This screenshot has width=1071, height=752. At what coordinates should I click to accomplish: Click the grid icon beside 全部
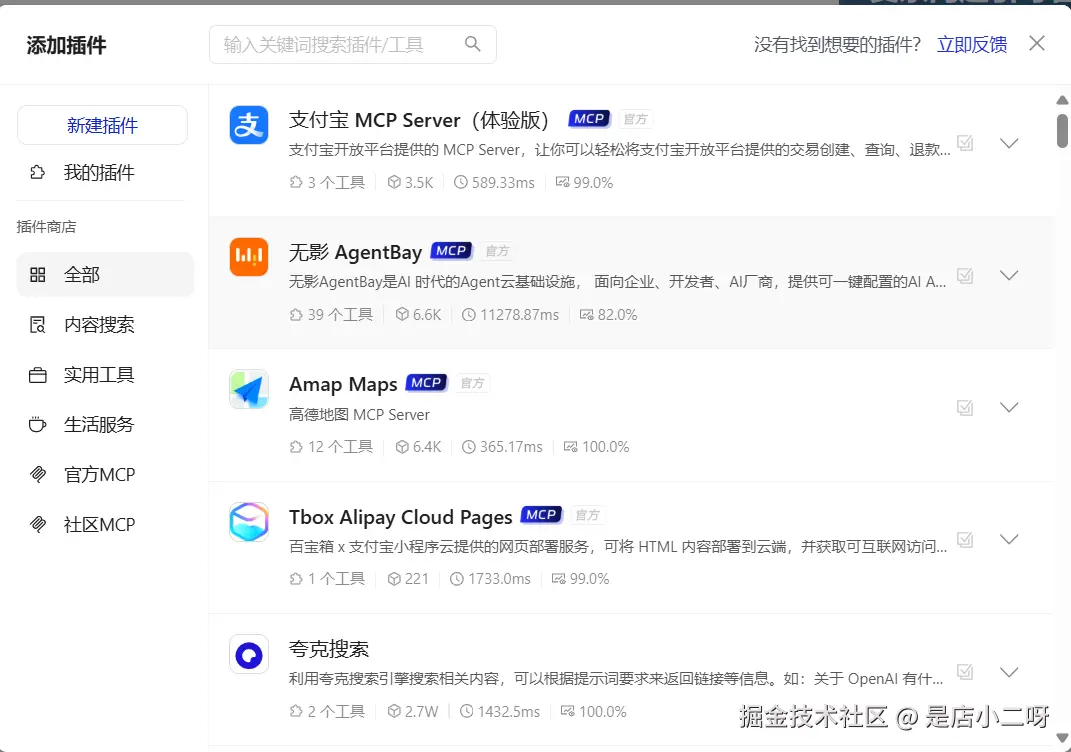click(x=38, y=275)
